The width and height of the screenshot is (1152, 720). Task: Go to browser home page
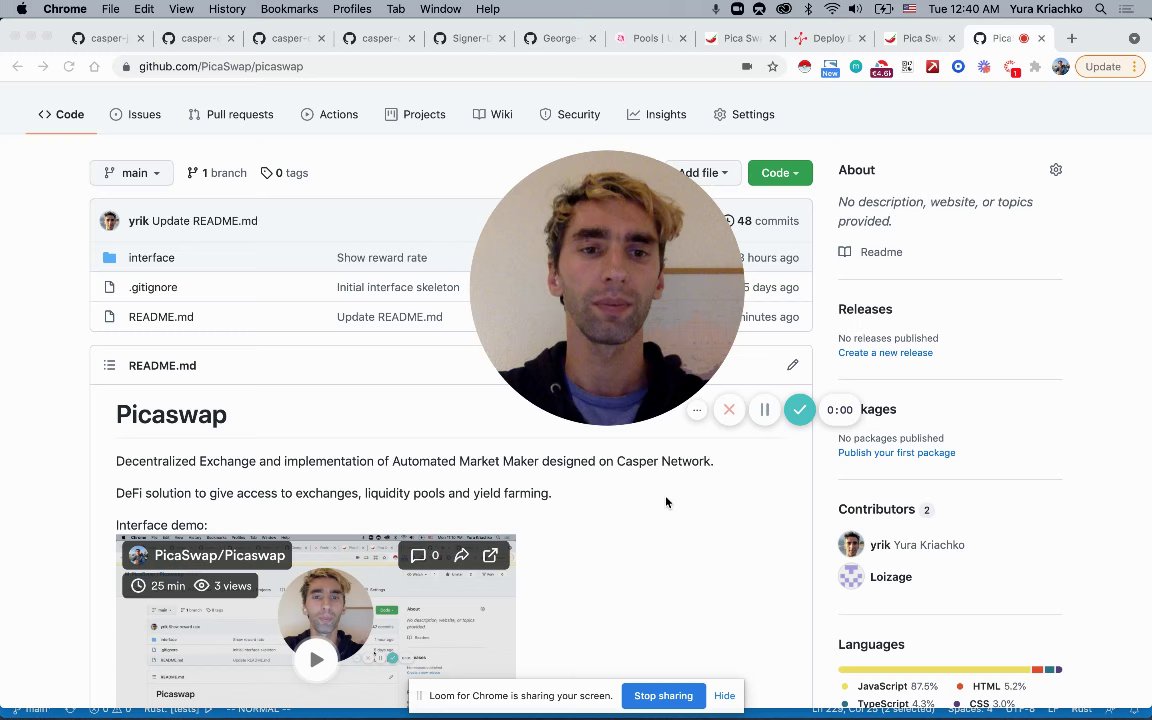click(94, 67)
